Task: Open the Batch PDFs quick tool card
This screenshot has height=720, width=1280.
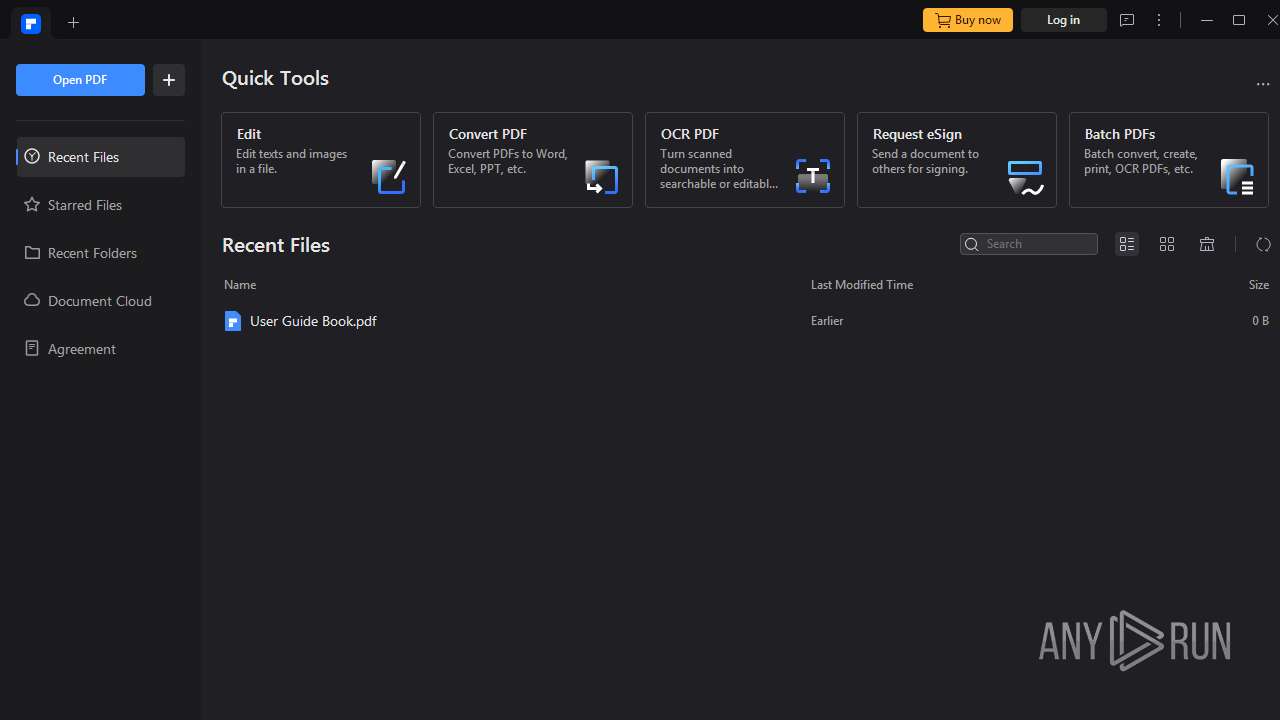Action: coord(1169,160)
